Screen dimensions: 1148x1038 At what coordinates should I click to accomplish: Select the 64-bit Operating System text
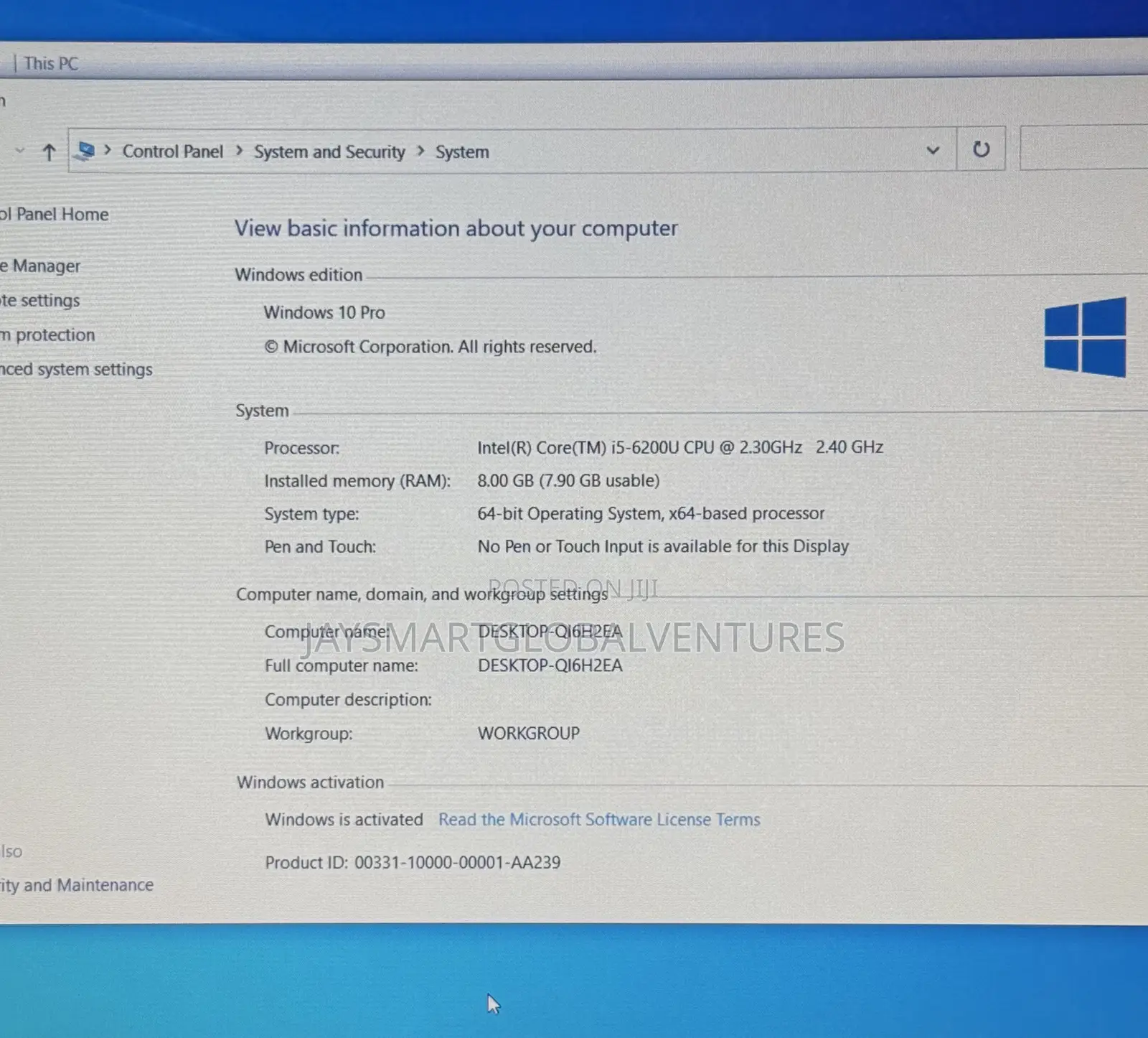(651, 514)
